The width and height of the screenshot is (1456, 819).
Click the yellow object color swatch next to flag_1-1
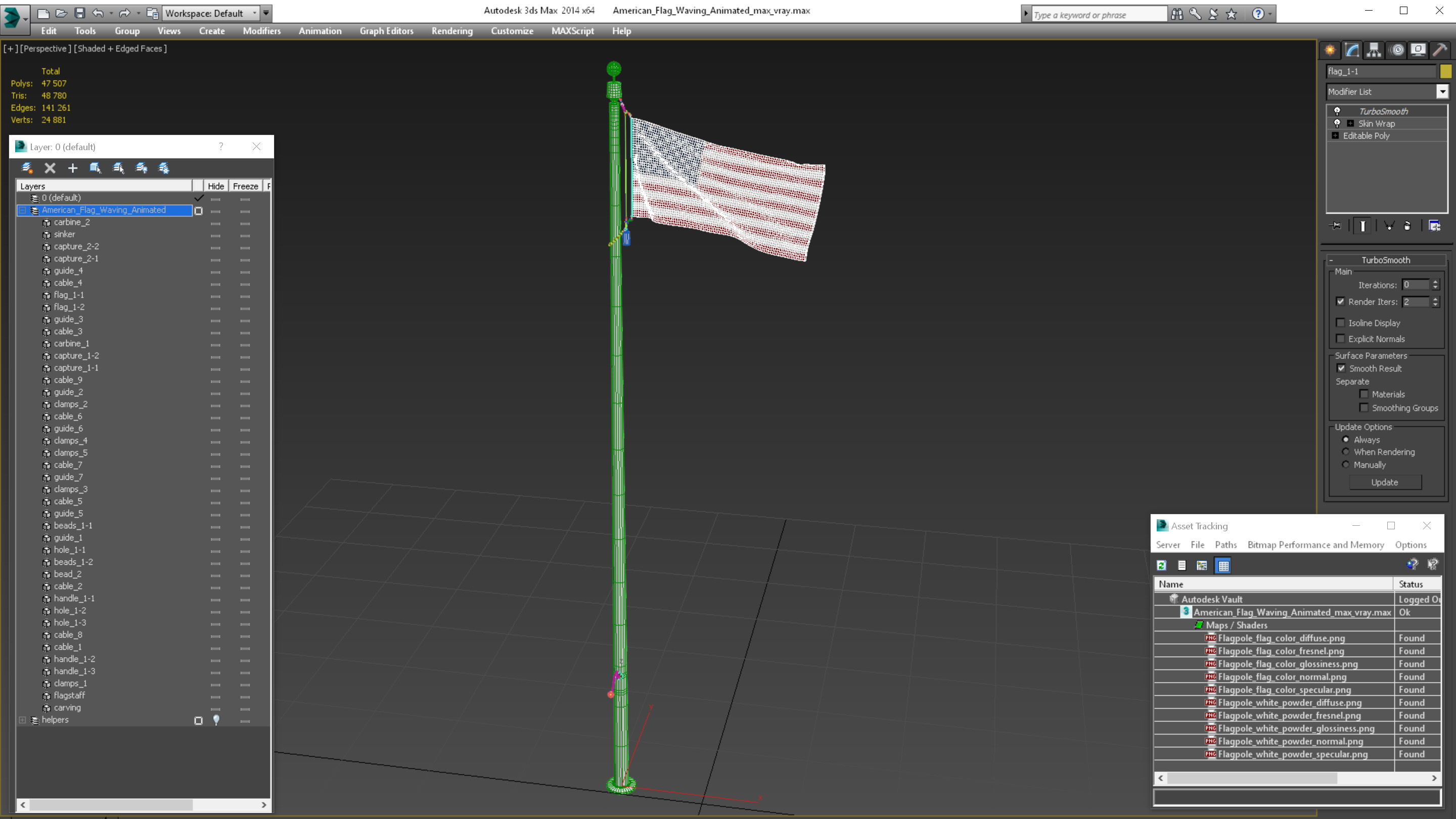(x=1446, y=71)
